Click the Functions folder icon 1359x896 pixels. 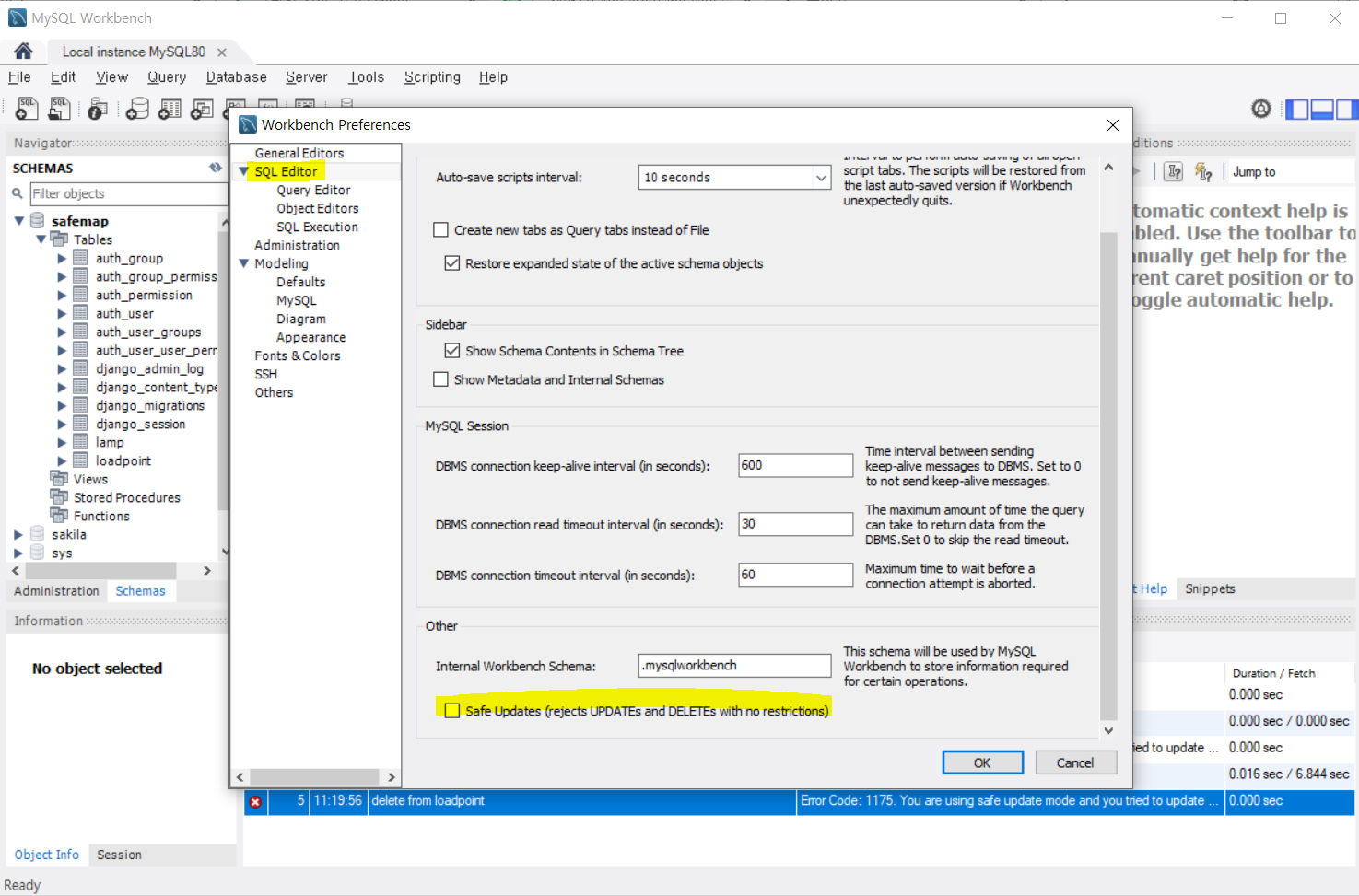coord(60,516)
